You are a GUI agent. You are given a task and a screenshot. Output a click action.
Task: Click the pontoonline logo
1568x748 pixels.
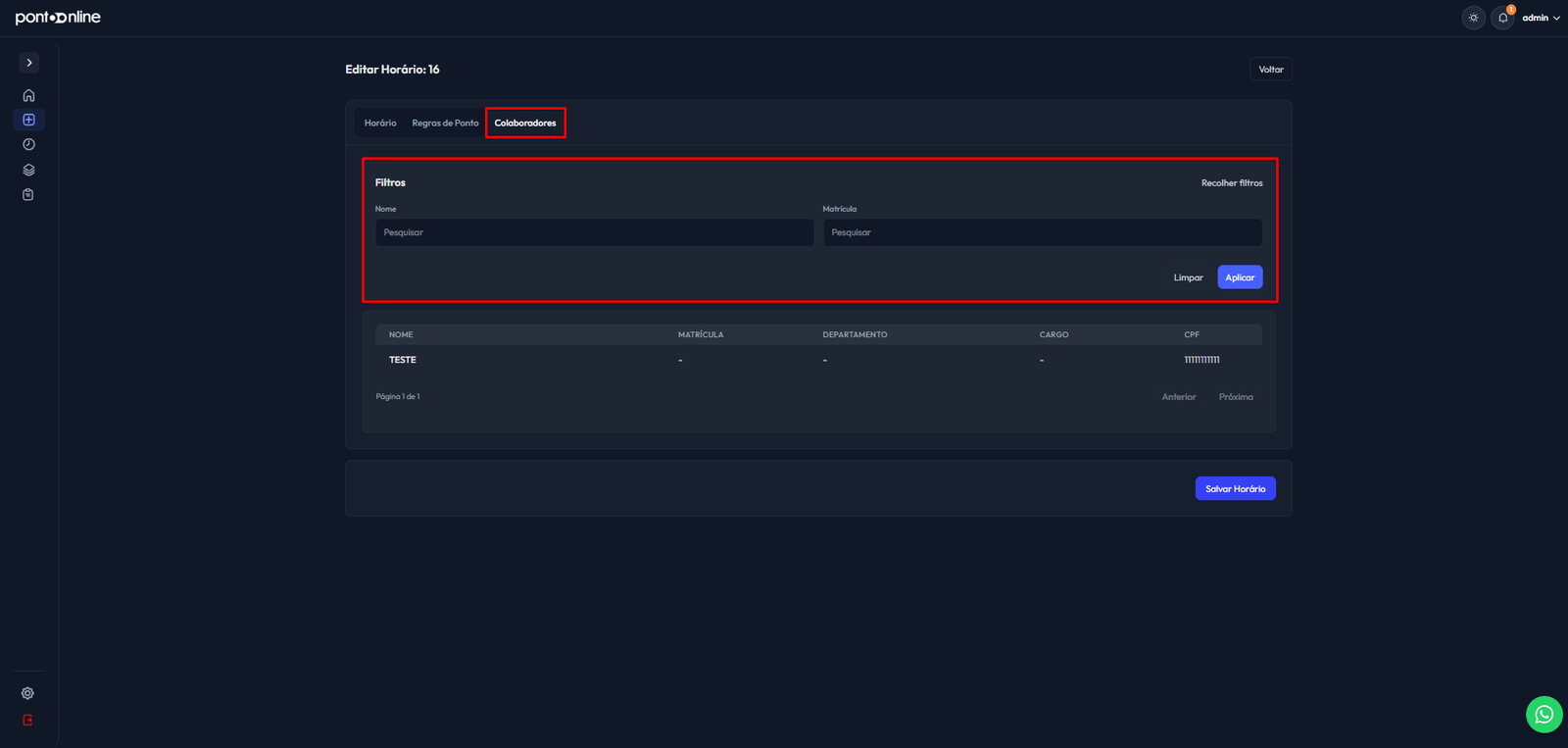tap(58, 18)
